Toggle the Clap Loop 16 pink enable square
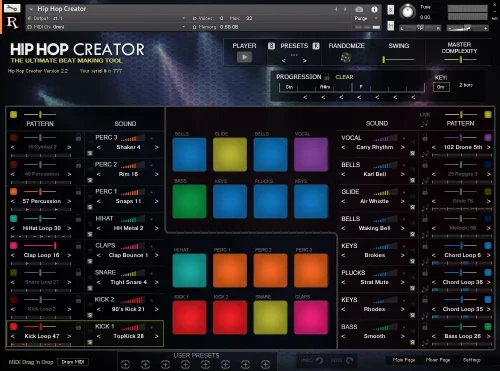 pyautogui.click(x=13, y=245)
